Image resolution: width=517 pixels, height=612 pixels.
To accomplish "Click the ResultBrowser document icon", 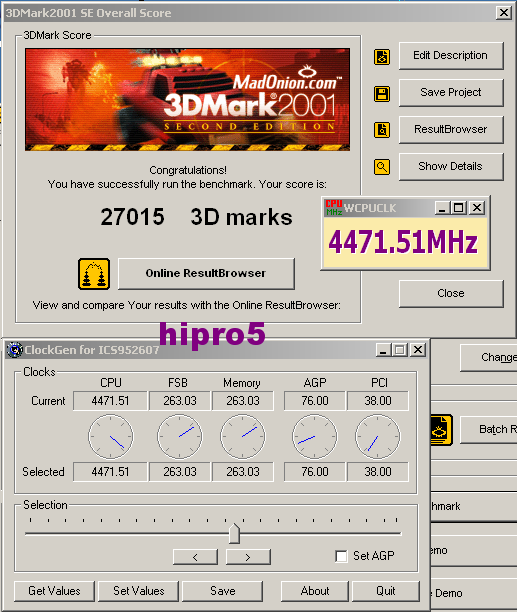I will click(x=382, y=130).
